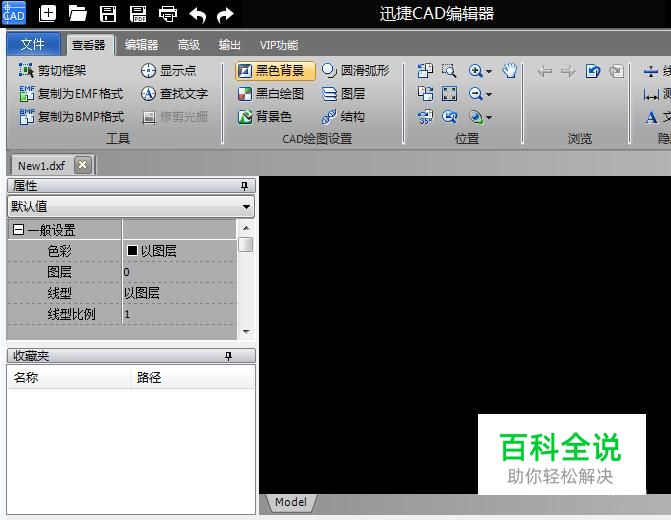Click the greyed icon last in 浏览

click(x=617, y=71)
